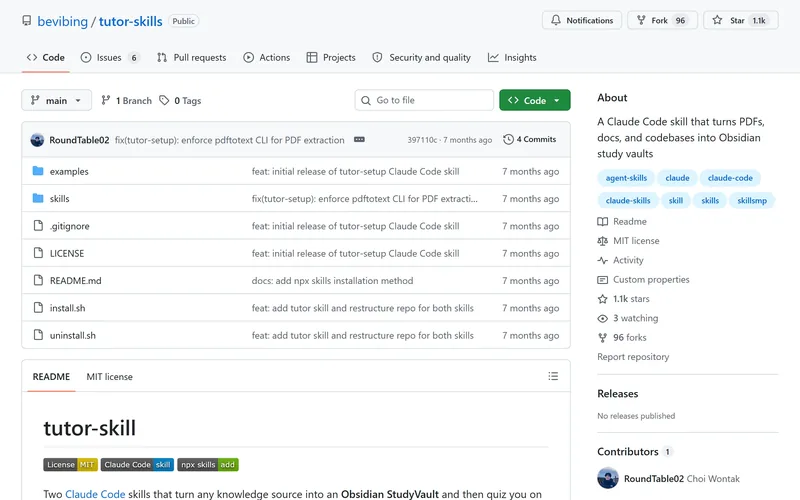Open RoundTable02 commit author link
800x500 pixels.
point(79,140)
